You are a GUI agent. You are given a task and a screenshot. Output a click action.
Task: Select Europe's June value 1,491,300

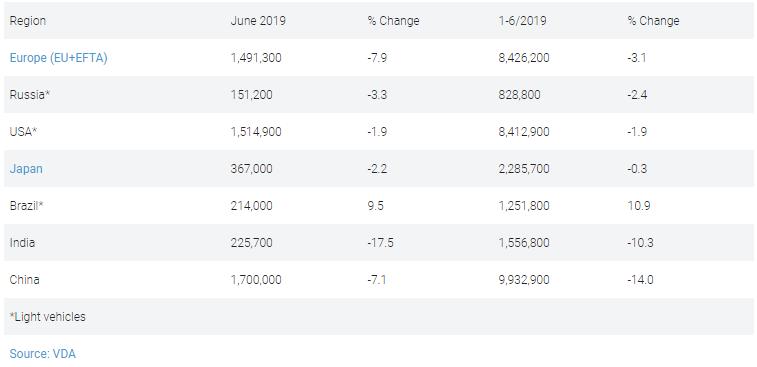(x=256, y=58)
